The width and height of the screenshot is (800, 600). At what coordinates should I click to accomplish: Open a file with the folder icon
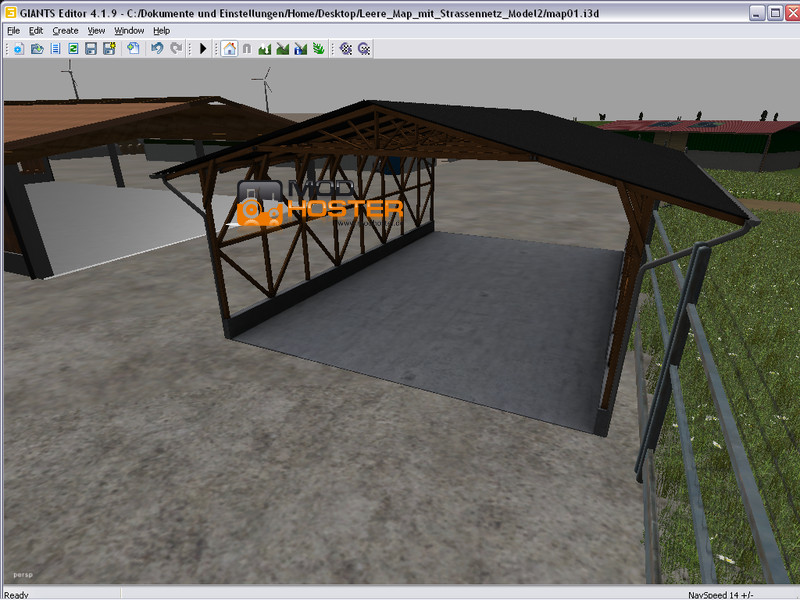click(x=37, y=49)
